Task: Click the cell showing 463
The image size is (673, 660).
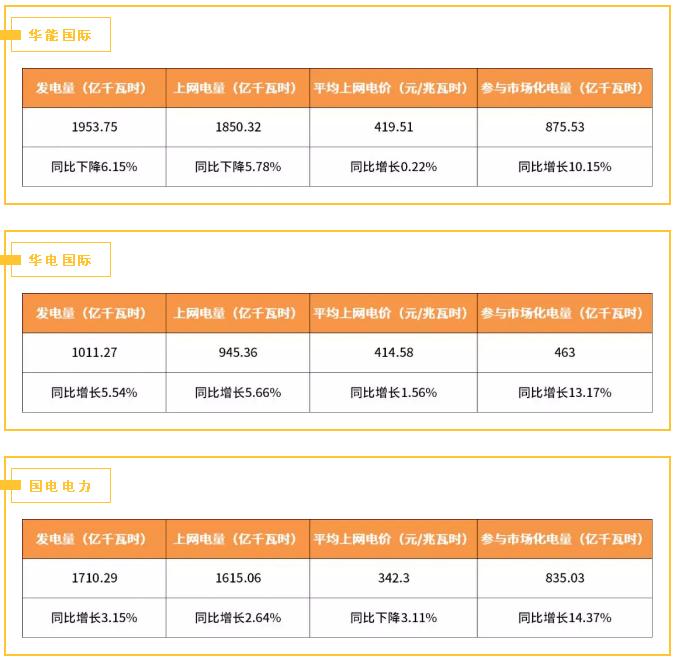Action: pos(565,353)
